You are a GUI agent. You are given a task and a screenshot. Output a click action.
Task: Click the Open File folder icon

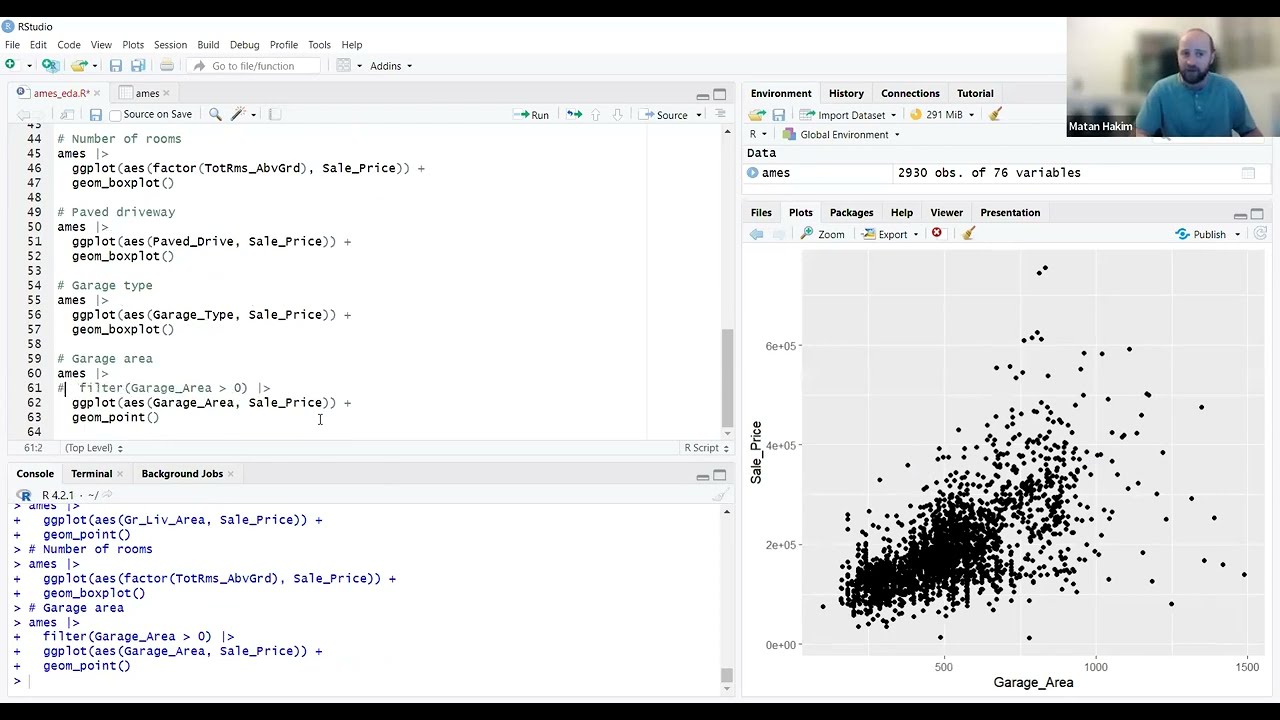tap(79, 65)
